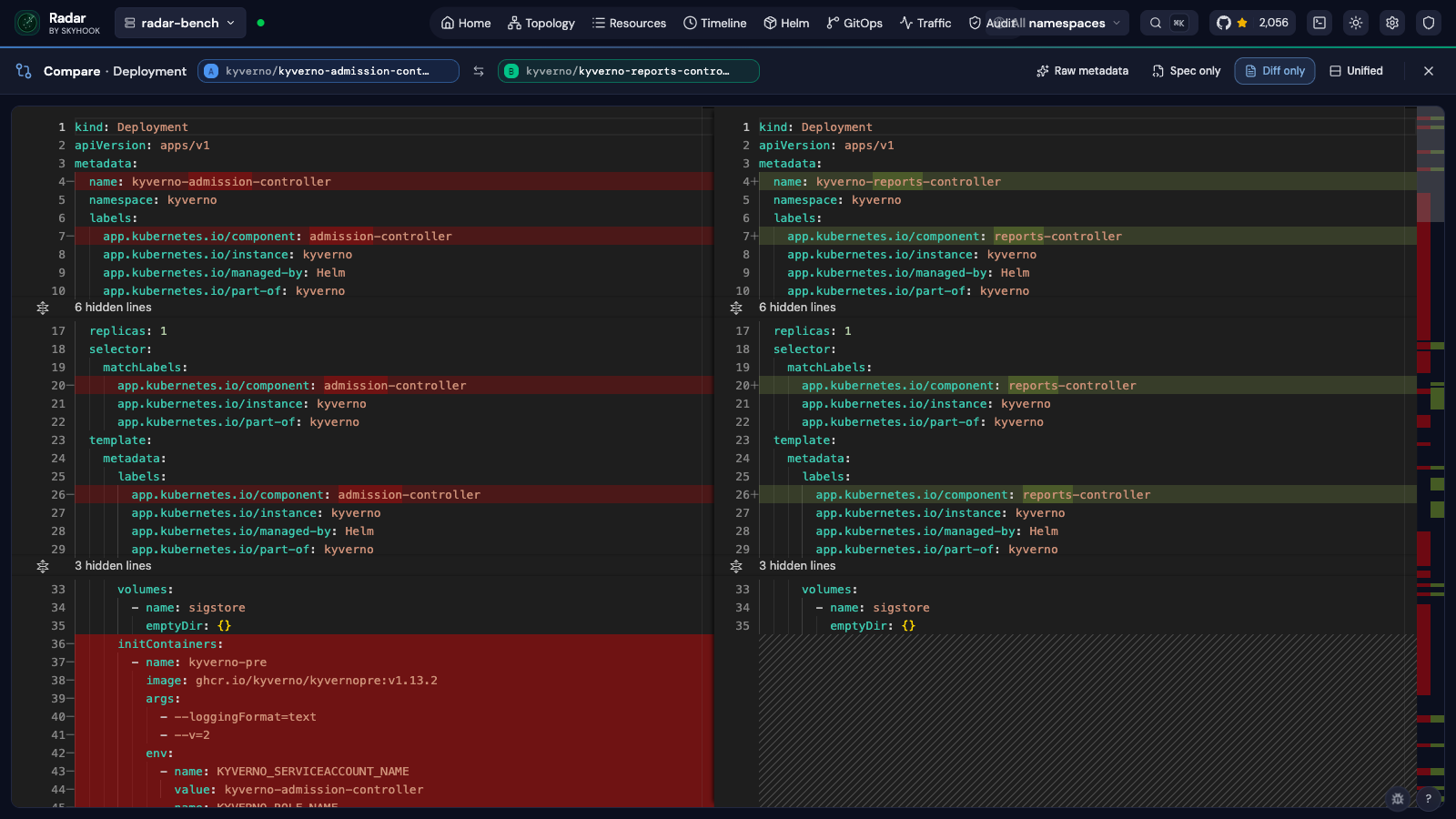The height and width of the screenshot is (819, 1456).
Task: Go to the Home tab
Action: point(466,23)
